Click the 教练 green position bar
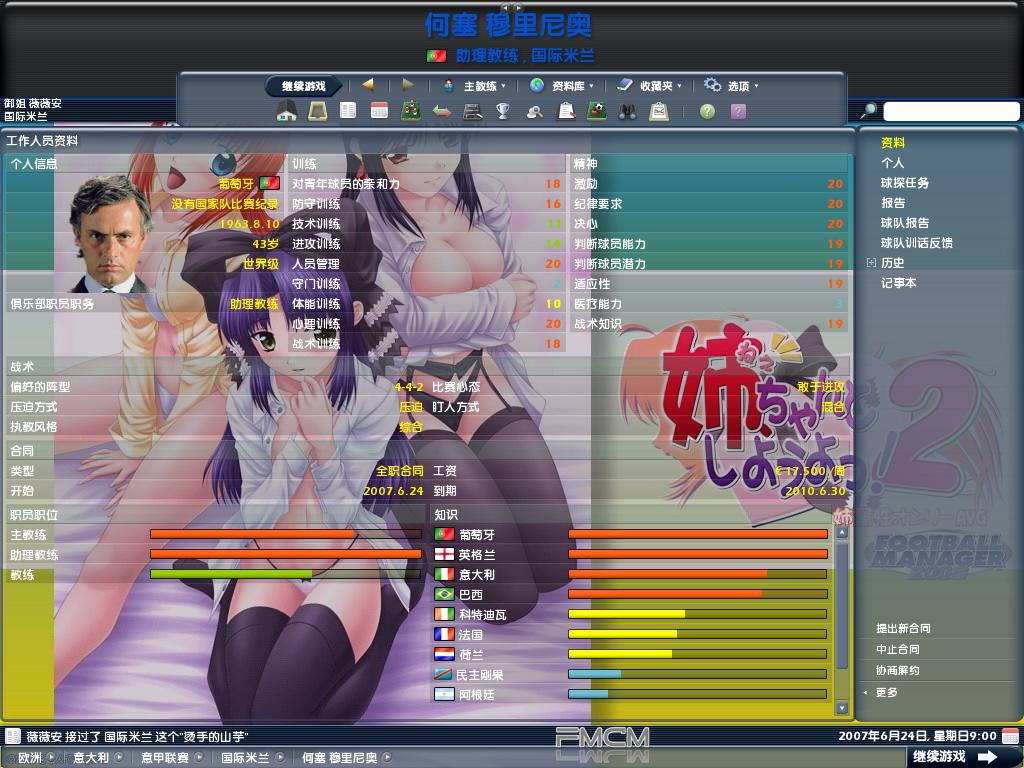 (286, 574)
